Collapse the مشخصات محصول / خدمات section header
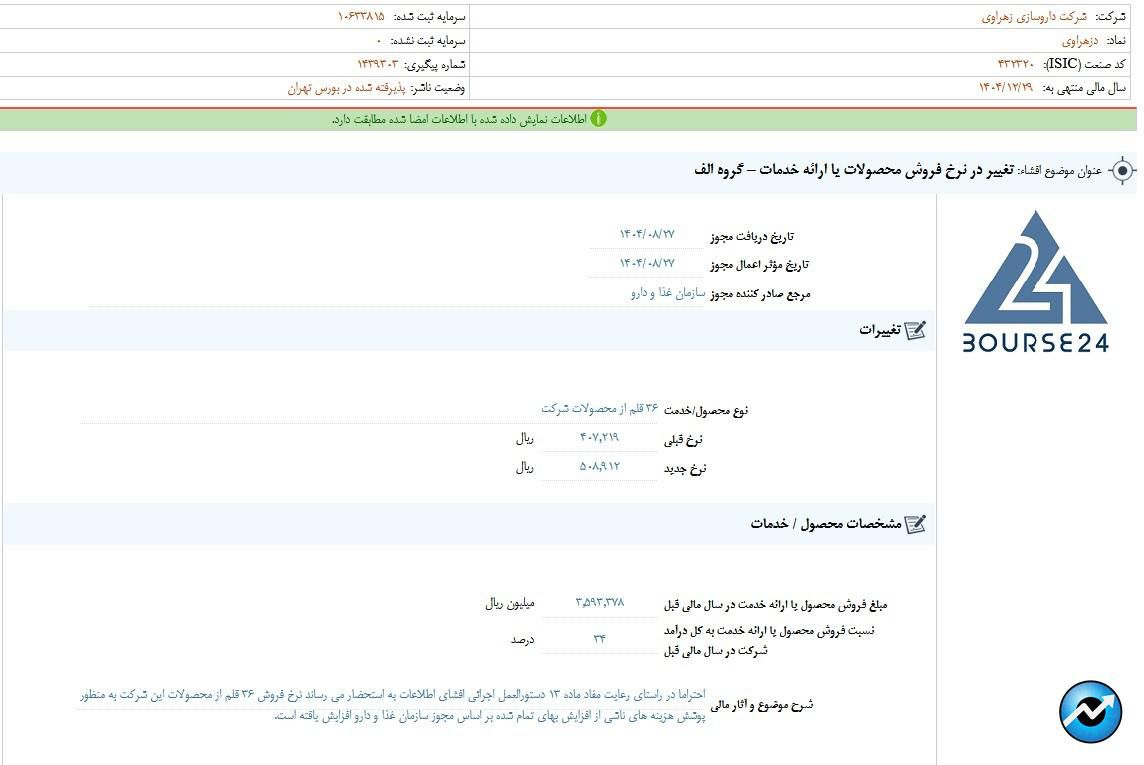 826,524
